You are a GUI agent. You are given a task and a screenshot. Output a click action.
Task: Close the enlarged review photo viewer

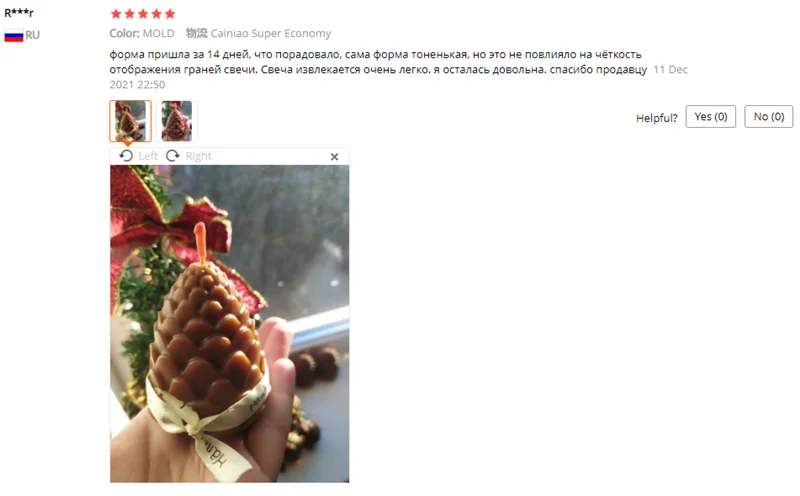tap(334, 157)
